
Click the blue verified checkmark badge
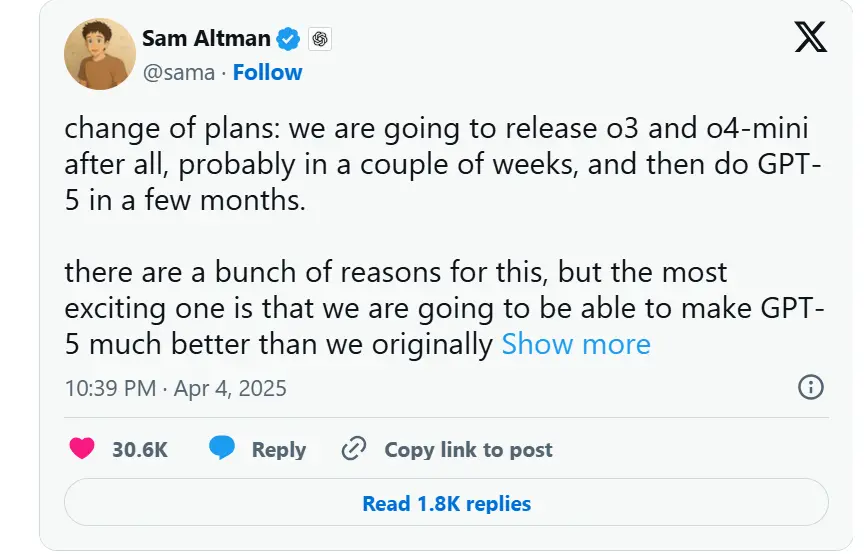pos(289,39)
